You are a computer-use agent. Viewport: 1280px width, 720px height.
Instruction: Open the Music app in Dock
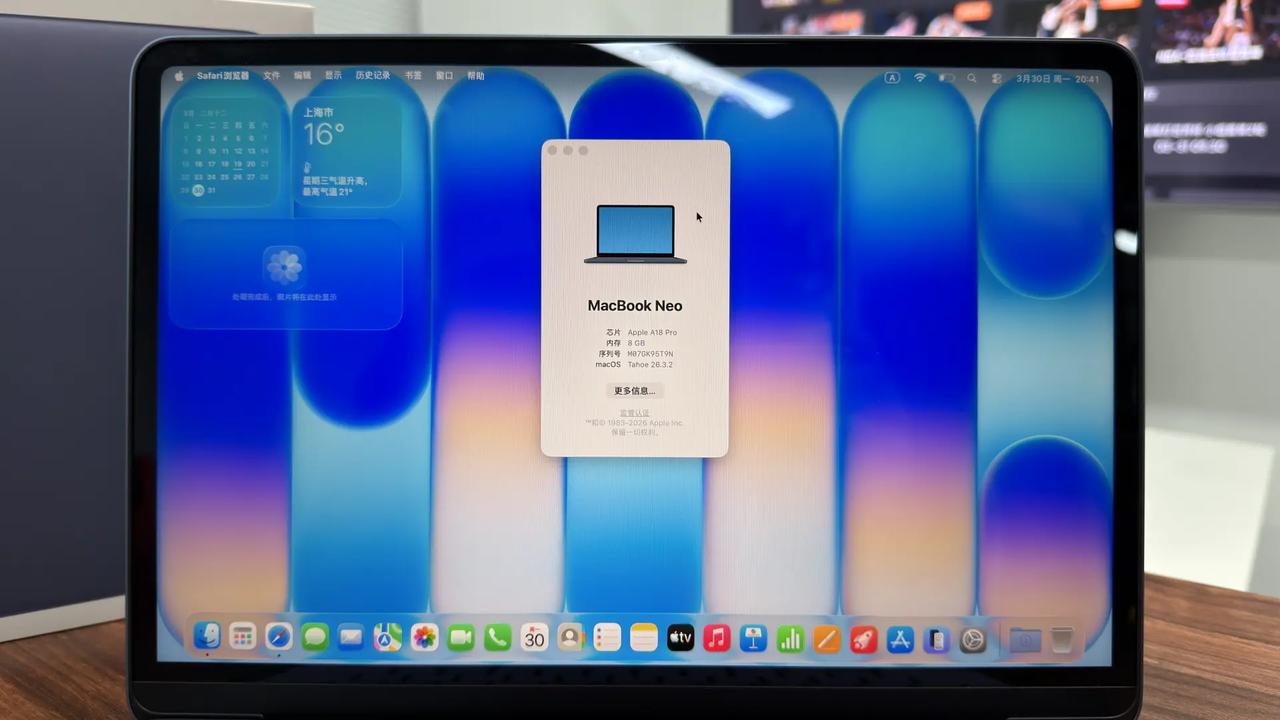pos(717,637)
